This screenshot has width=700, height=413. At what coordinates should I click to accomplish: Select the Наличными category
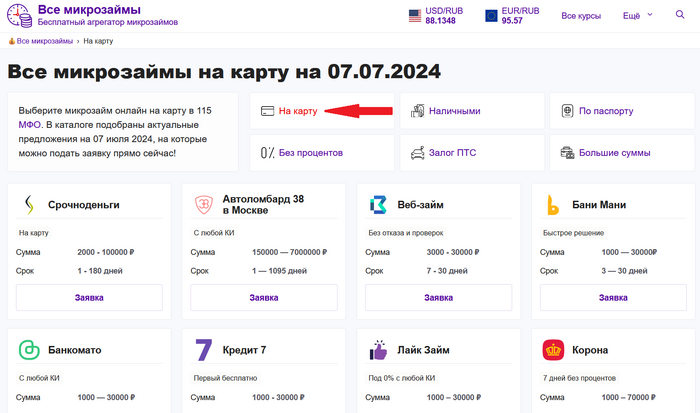click(x=472, y=111)
